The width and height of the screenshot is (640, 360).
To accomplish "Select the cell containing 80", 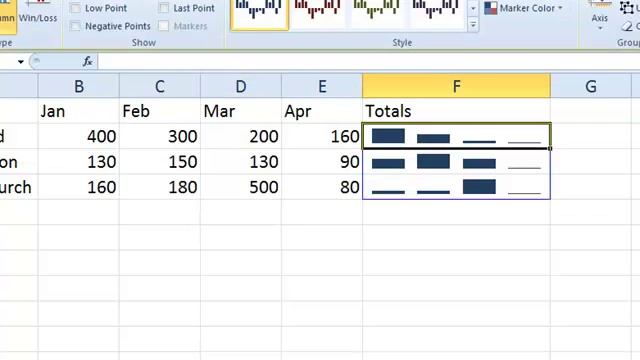I will pyautogui.click(x=322, y=187).
